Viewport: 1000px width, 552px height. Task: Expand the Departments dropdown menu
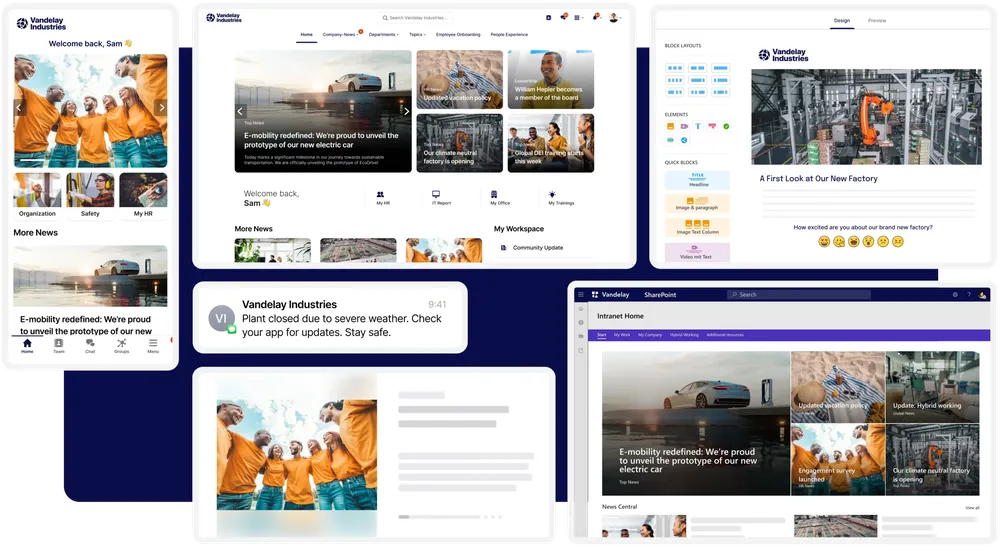point(383,35)
